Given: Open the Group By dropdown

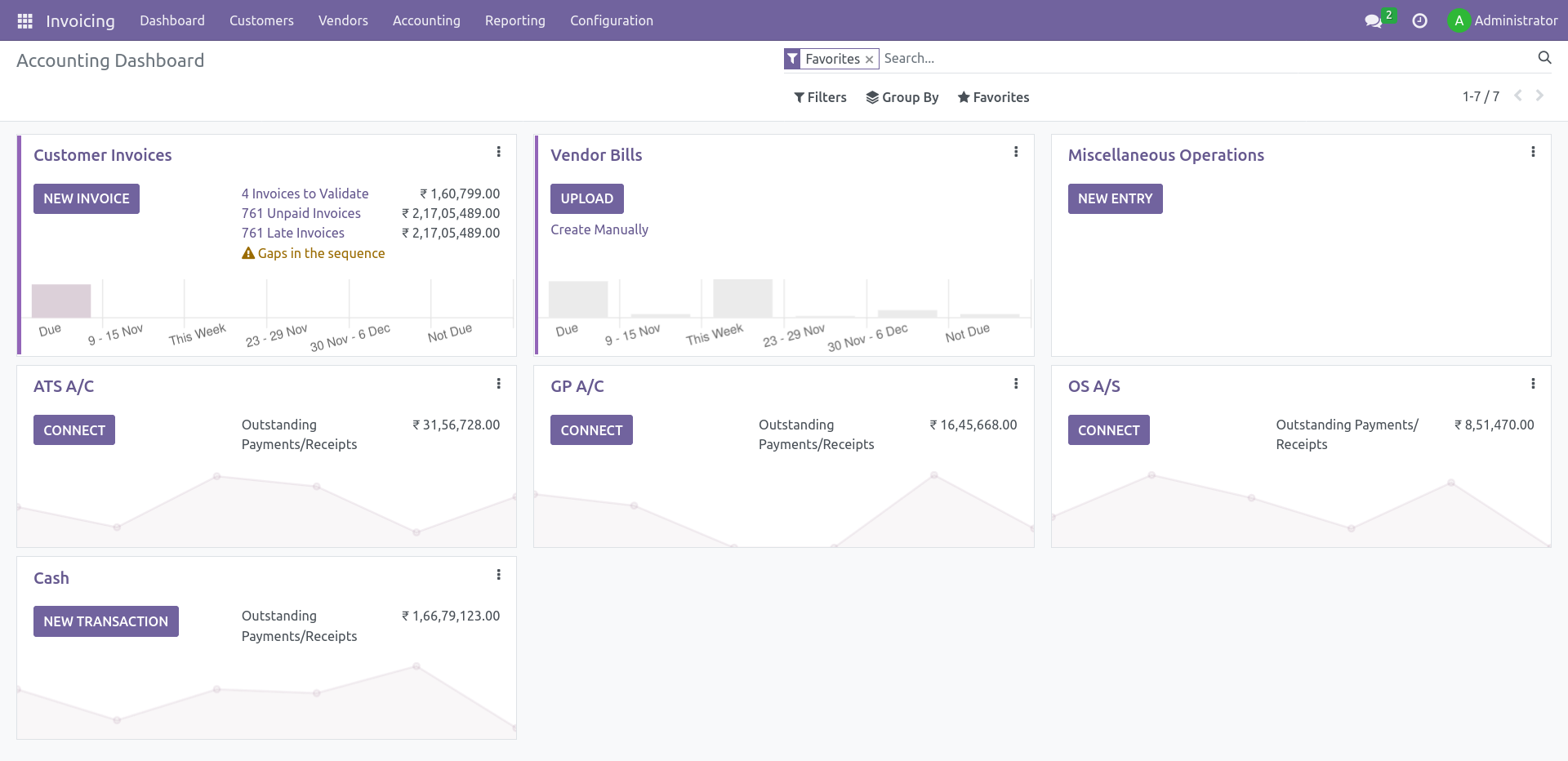Looking at the screenshot, I should pos(902,97).
